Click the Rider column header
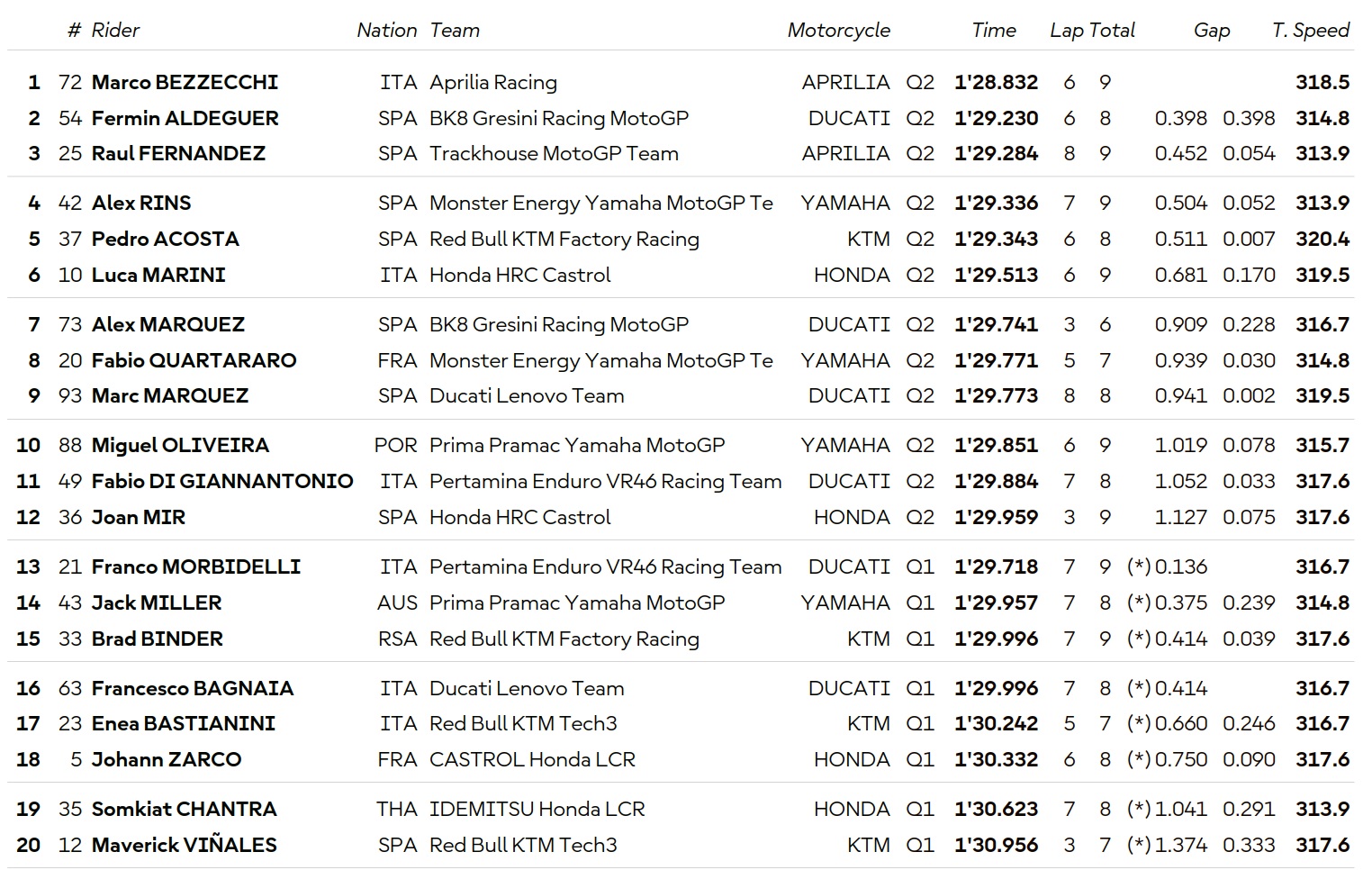This screenshot has width=1372, height=870. (115, 31)
